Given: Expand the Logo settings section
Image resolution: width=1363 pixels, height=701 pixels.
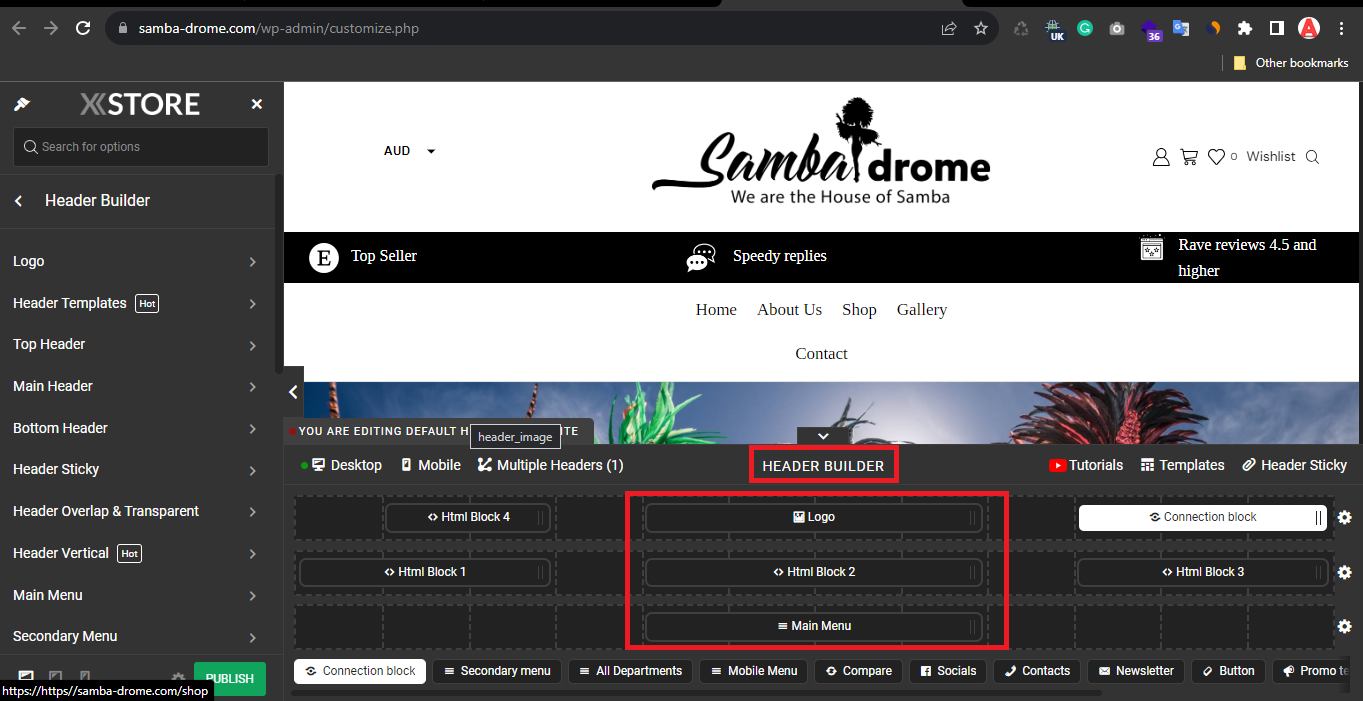Looking at the screenshot, I should click(x=137, y=261).
